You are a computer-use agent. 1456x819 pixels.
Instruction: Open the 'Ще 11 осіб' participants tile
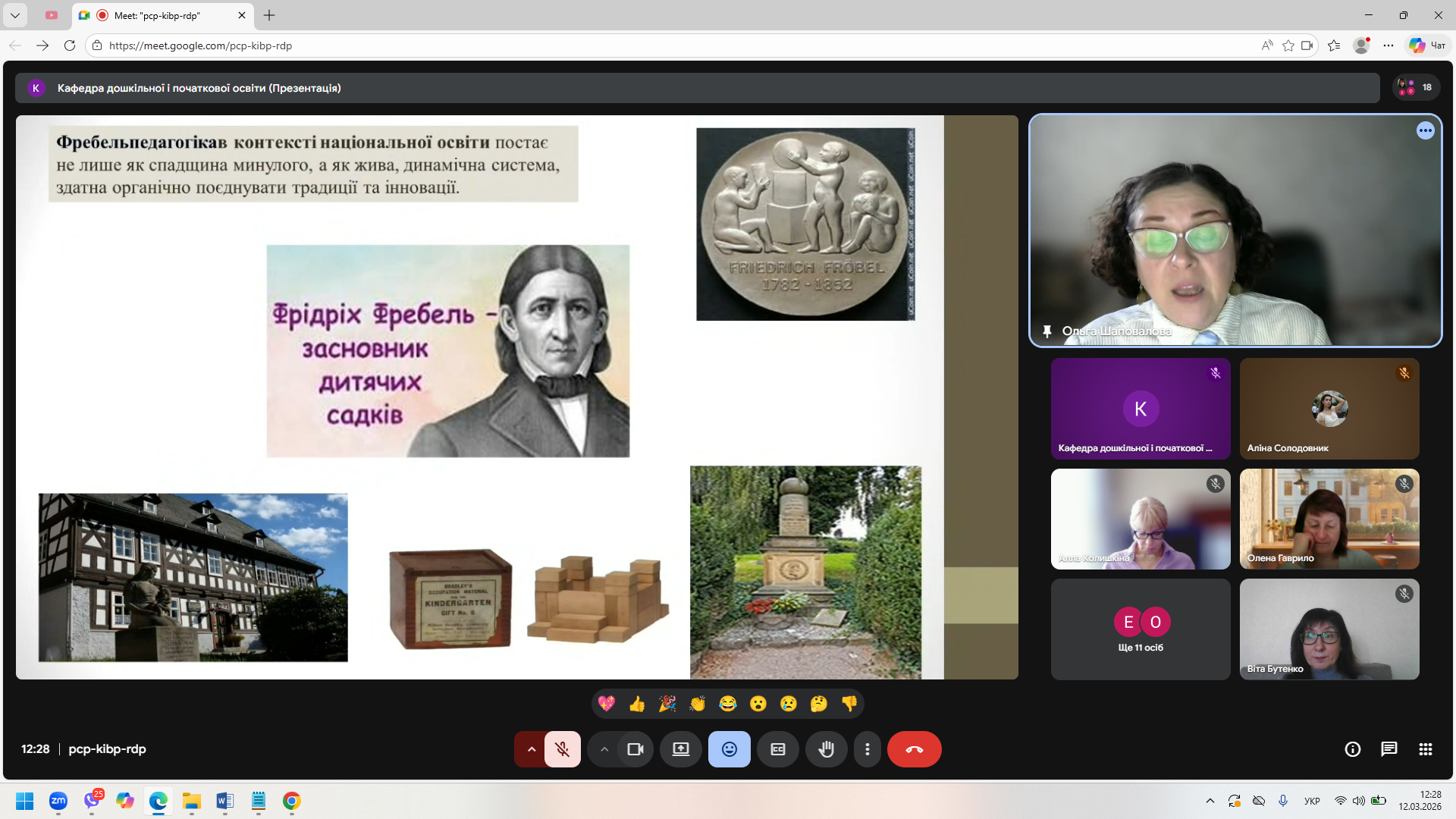click(x=1141, y=629)
